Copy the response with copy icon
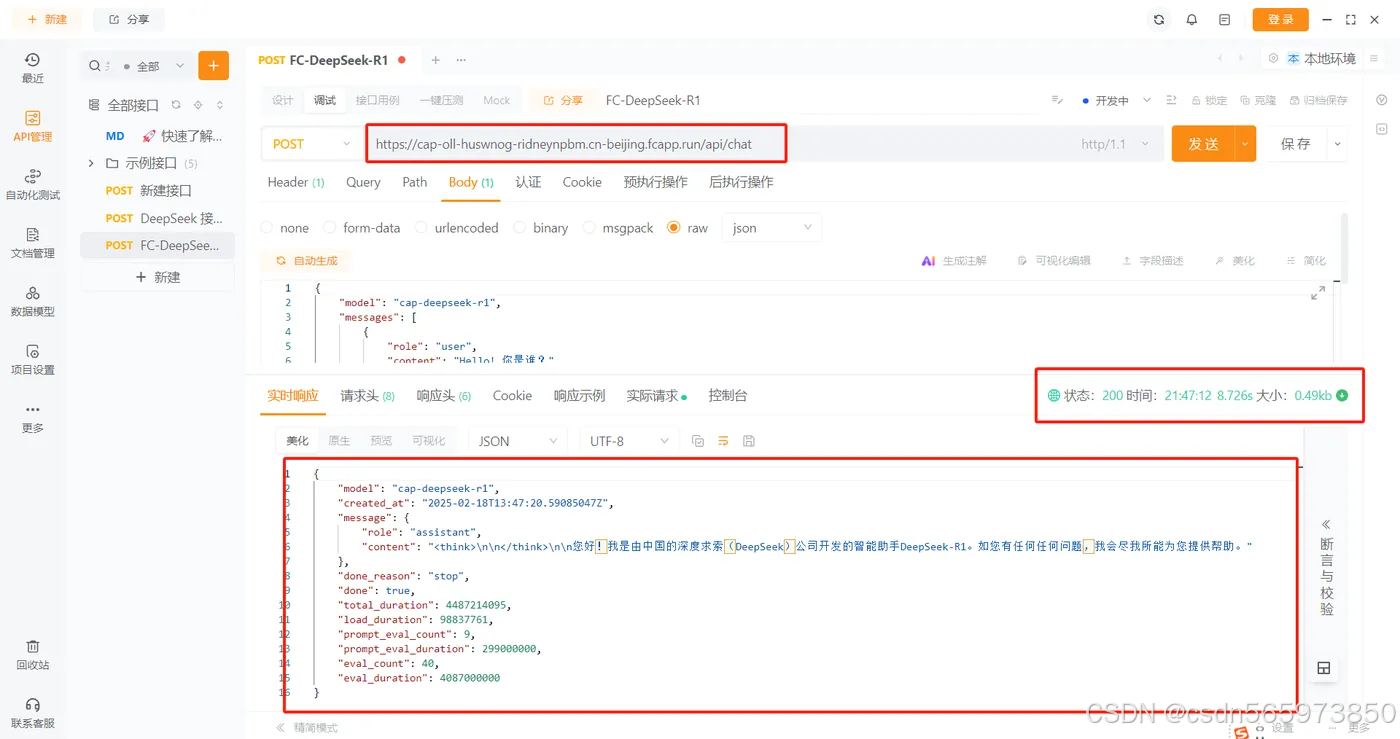Image resolution: width=1400 pixels, height=739 pixels. [698, 441]
